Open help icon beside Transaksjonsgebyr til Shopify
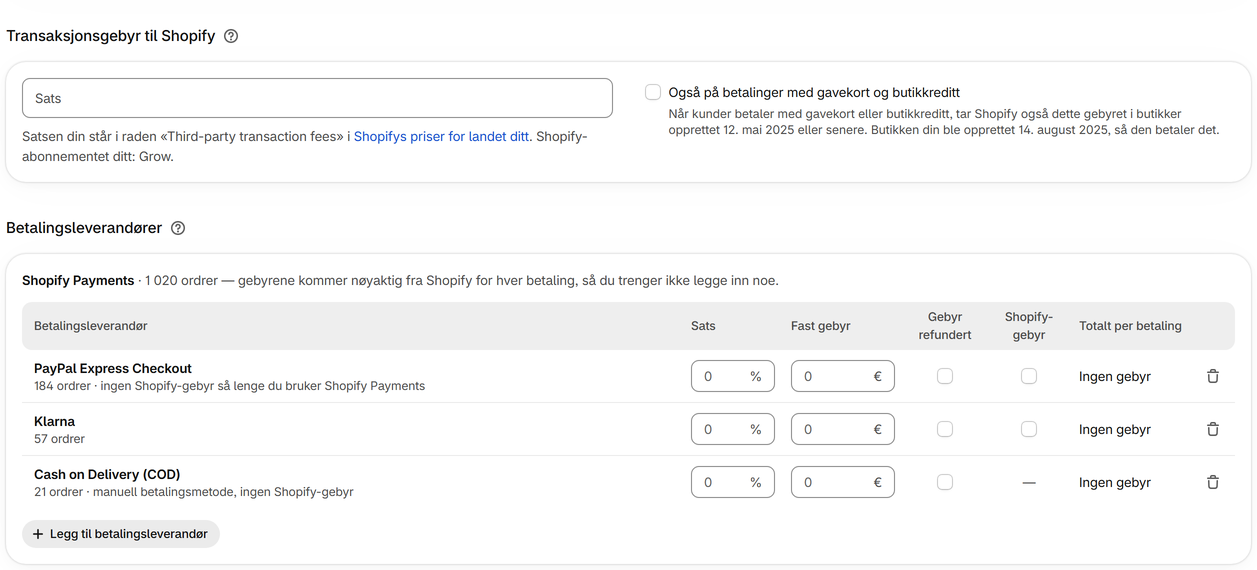 click(x=231, y=36)
